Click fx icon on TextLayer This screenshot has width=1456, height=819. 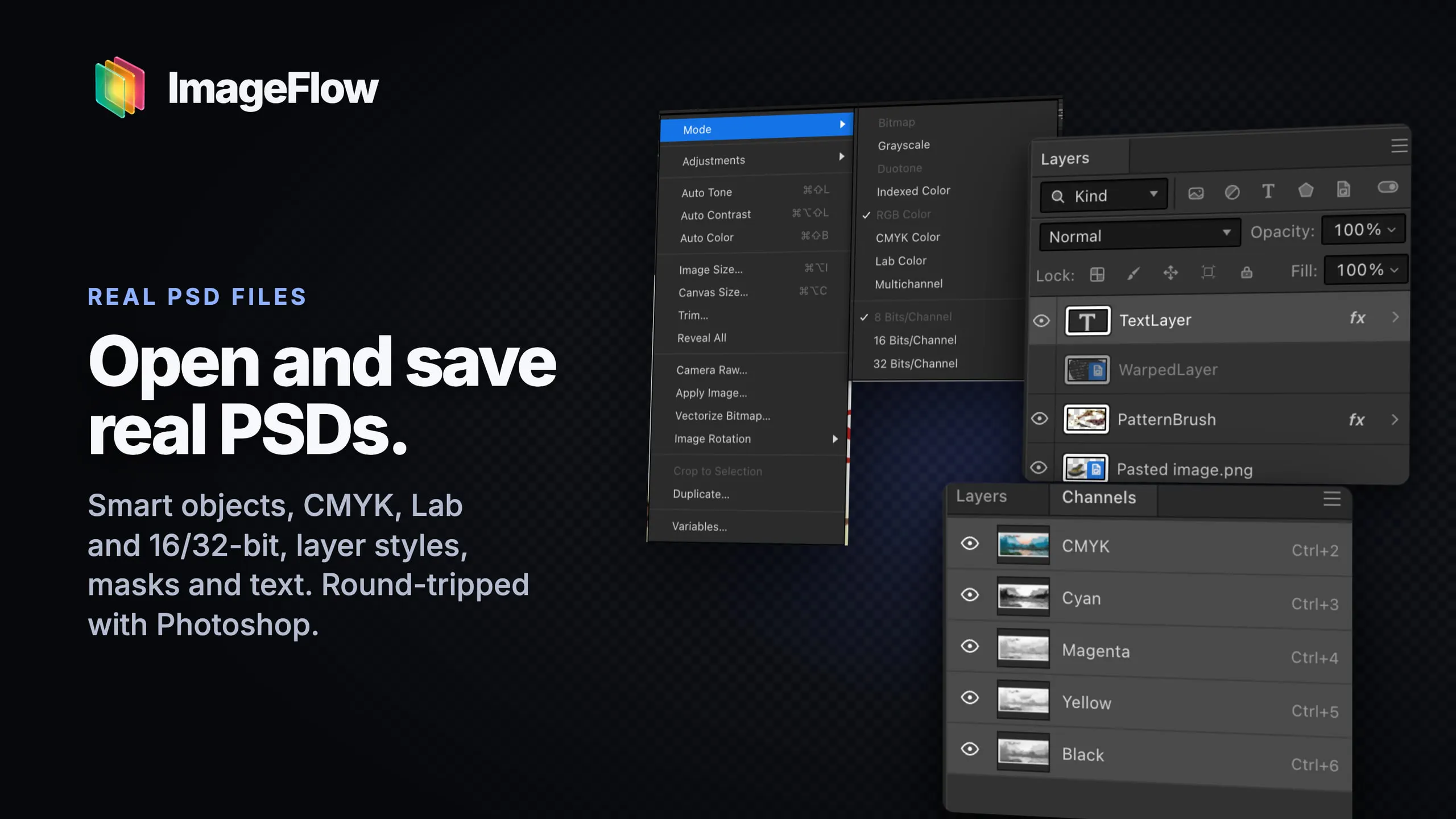[1358, 317]
